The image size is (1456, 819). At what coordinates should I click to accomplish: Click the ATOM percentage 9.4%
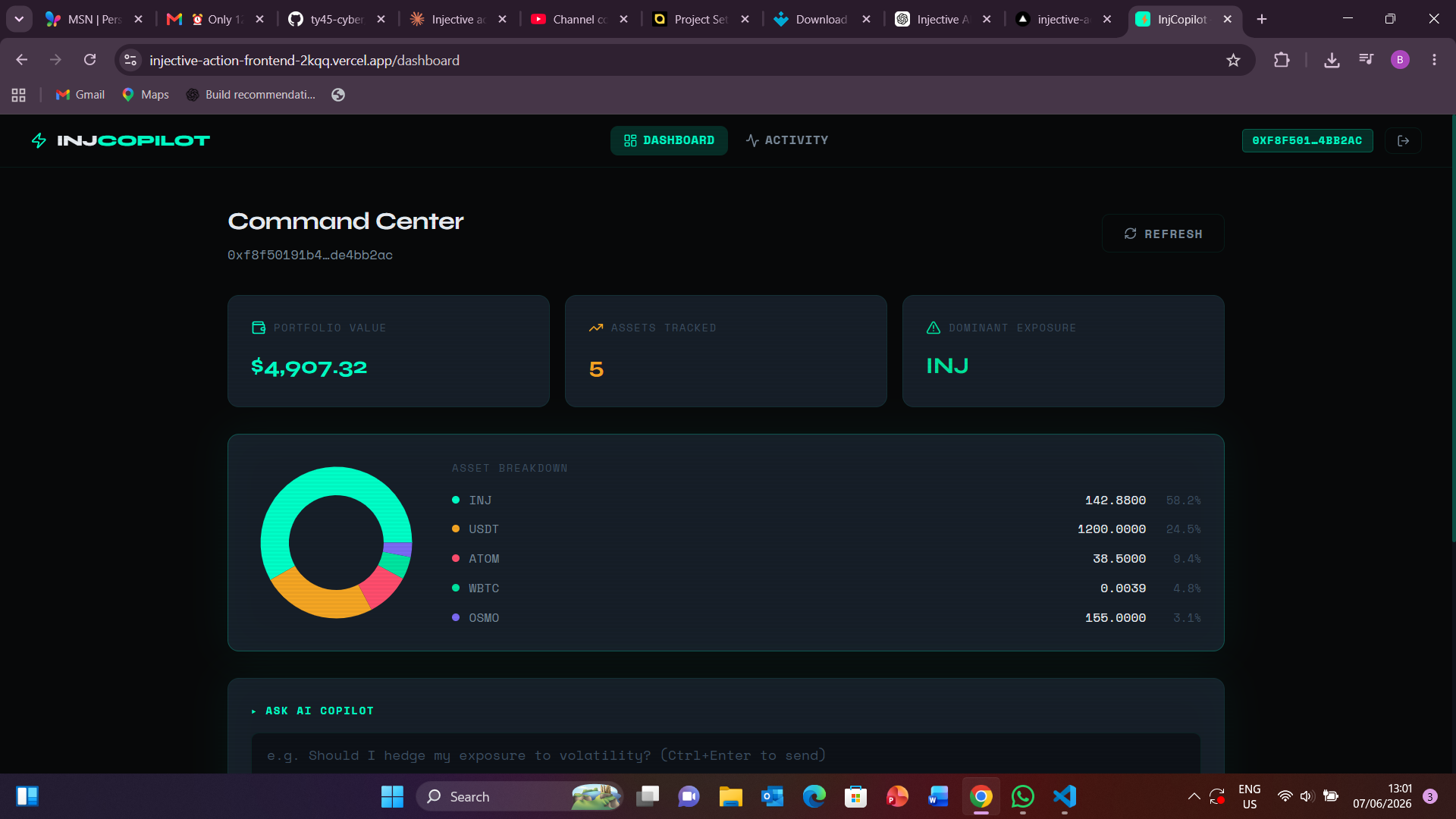pos(1187,558)
